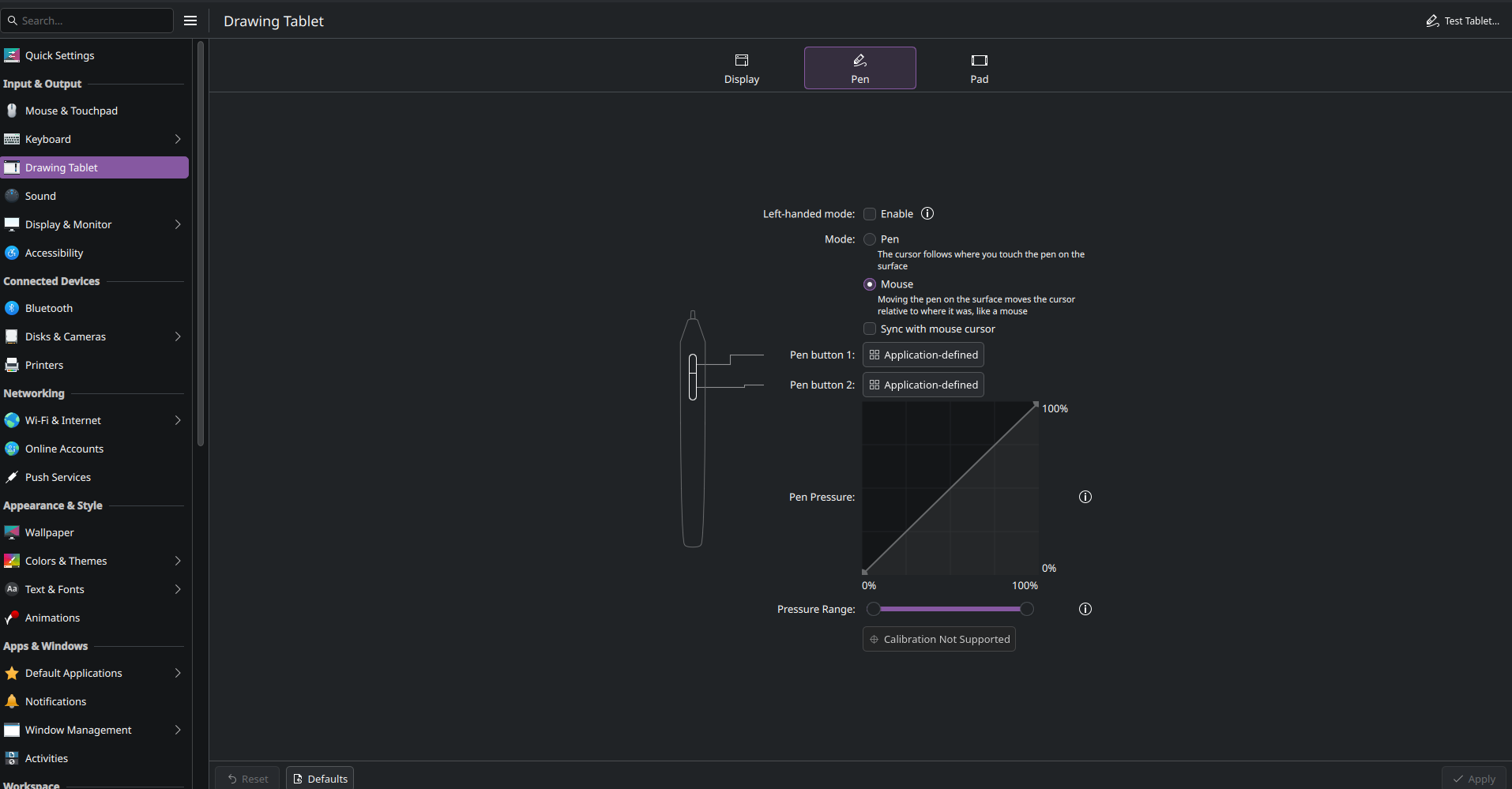Click the Left-handed mode info icon
1512x789 pixels.
point(927,213)
